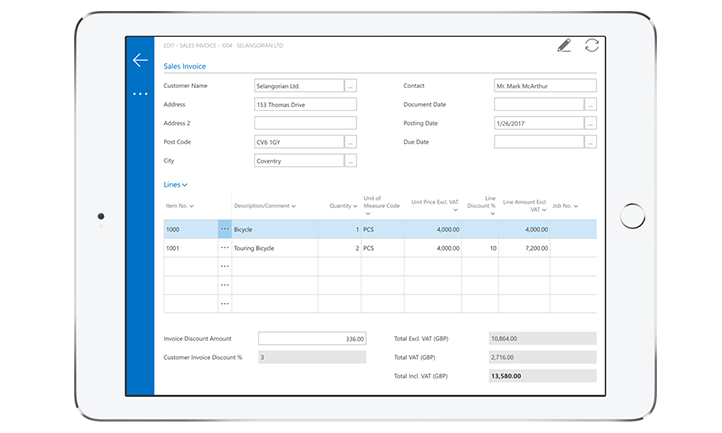The image size is (722, 433).
Task: Open row options for Touring Bicycle line
Action: click(x=224, y=247)
